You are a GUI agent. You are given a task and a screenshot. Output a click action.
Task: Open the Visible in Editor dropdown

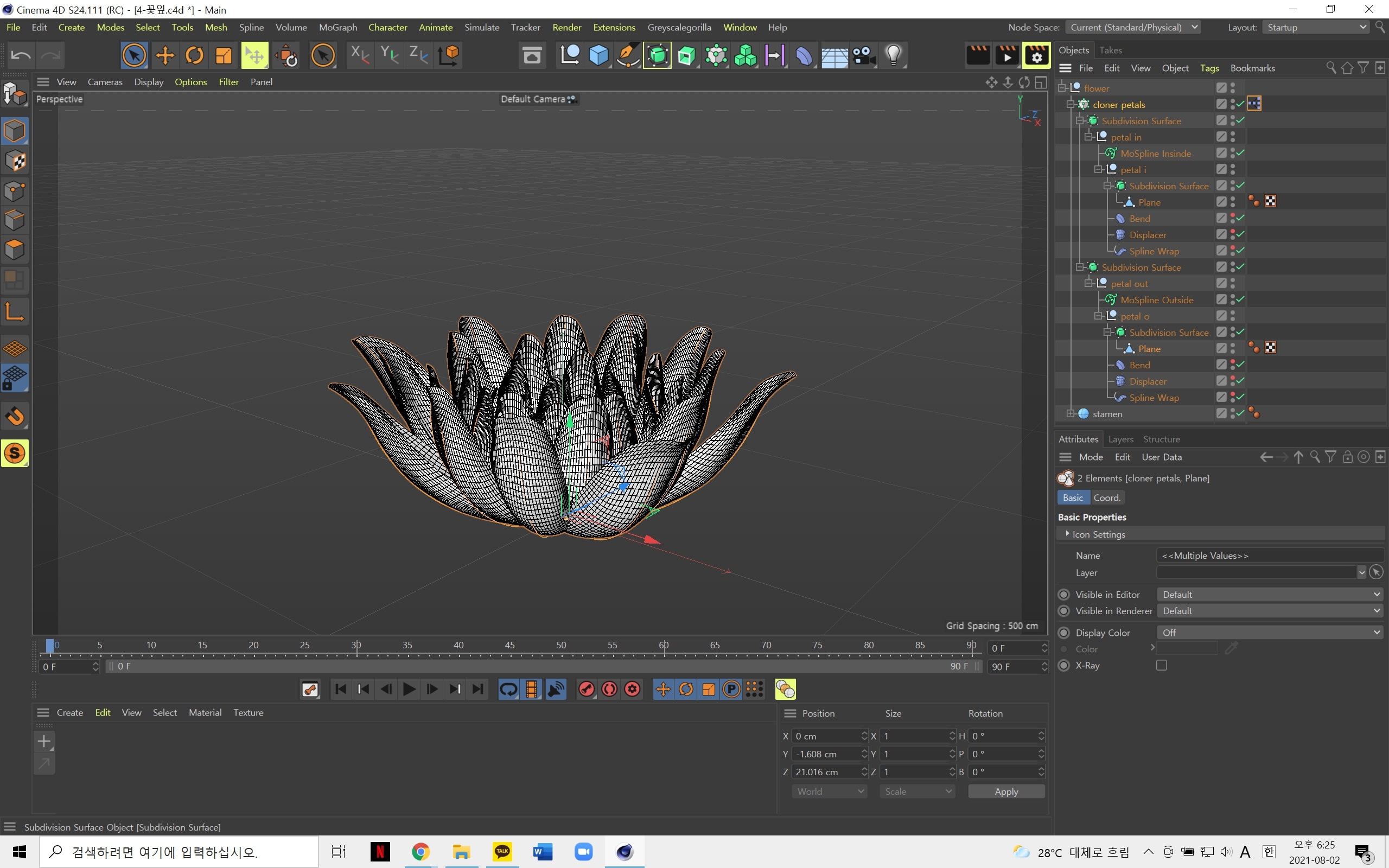pyautogui.click(x=1271, y=595)
